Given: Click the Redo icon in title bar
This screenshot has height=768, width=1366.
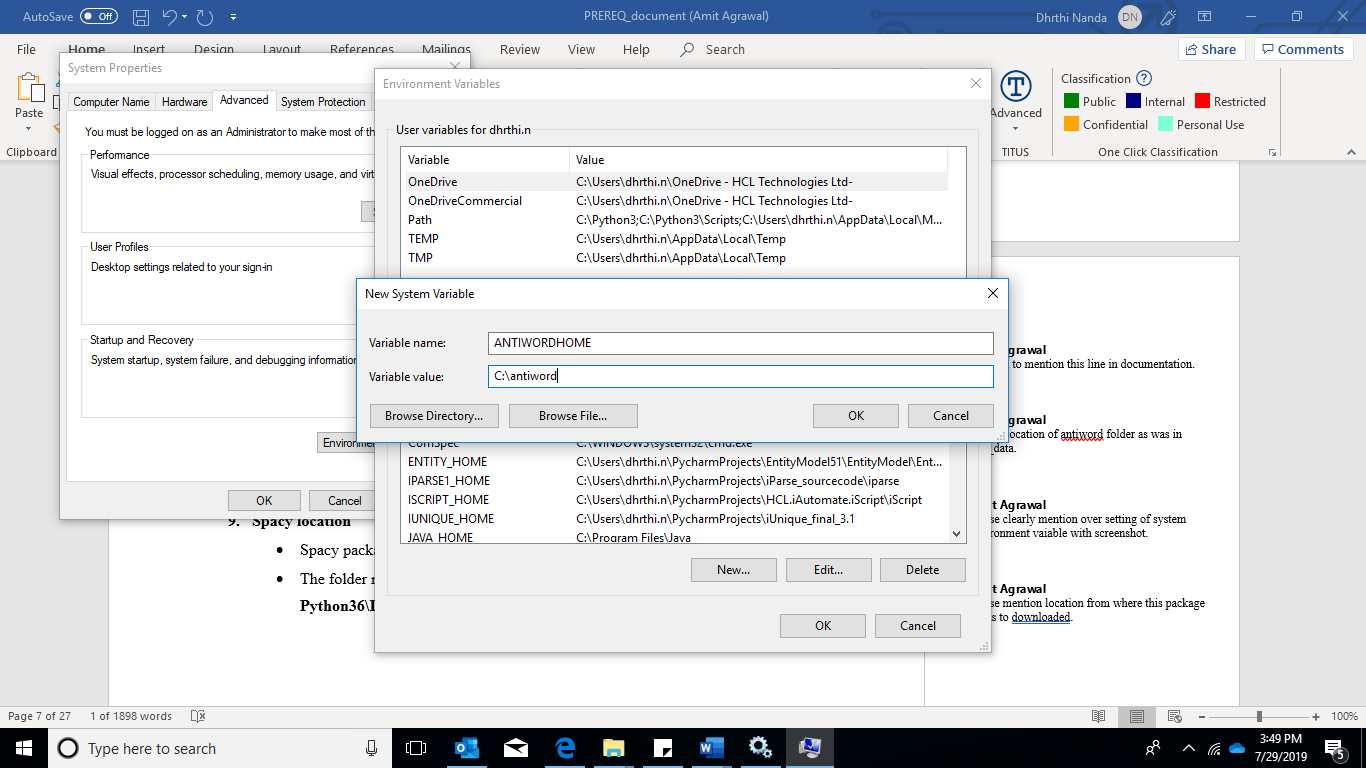Looking at the screenshot, I should 205,17.
